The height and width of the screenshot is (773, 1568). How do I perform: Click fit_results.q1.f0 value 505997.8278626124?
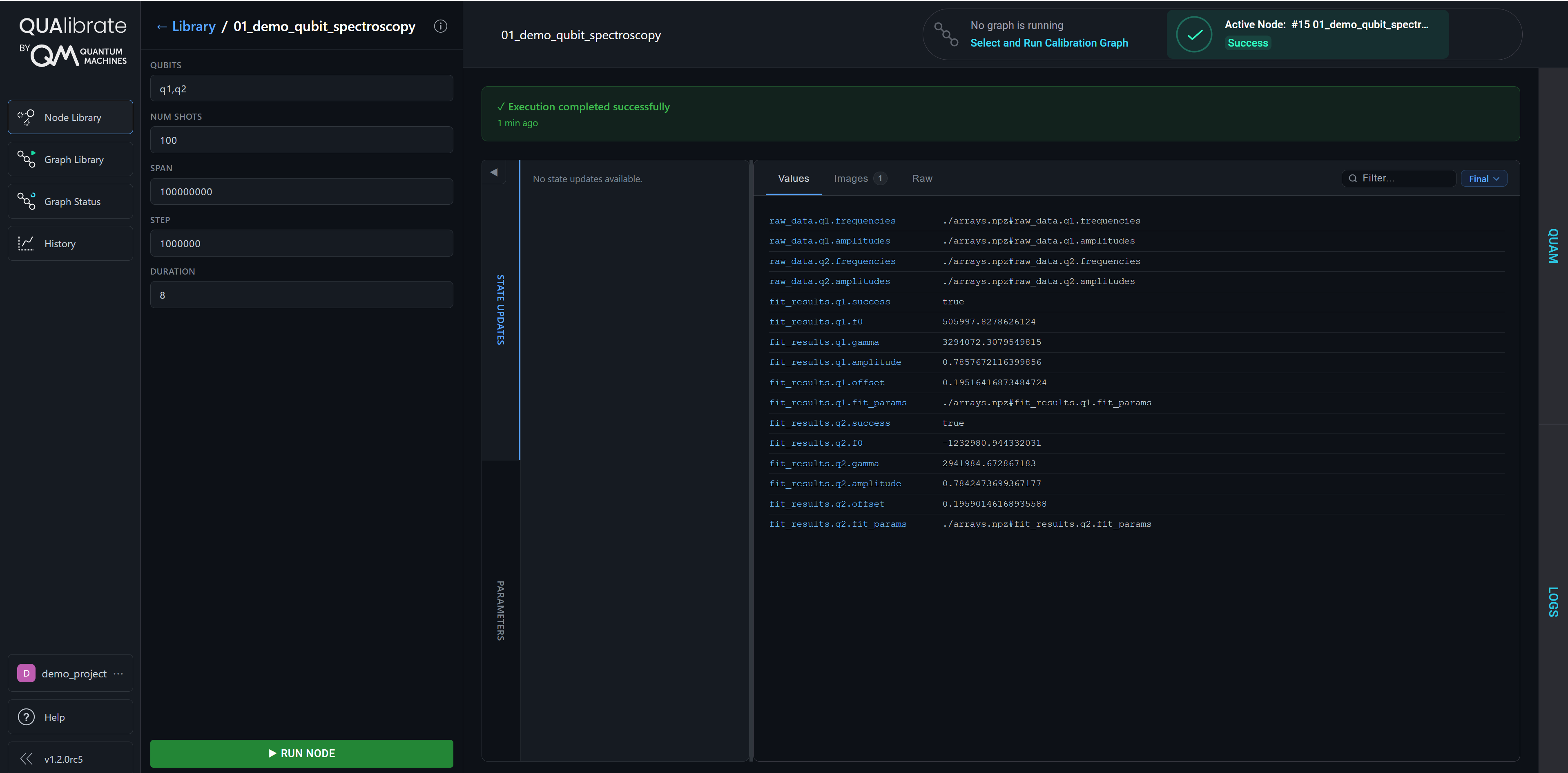[988, 322]
